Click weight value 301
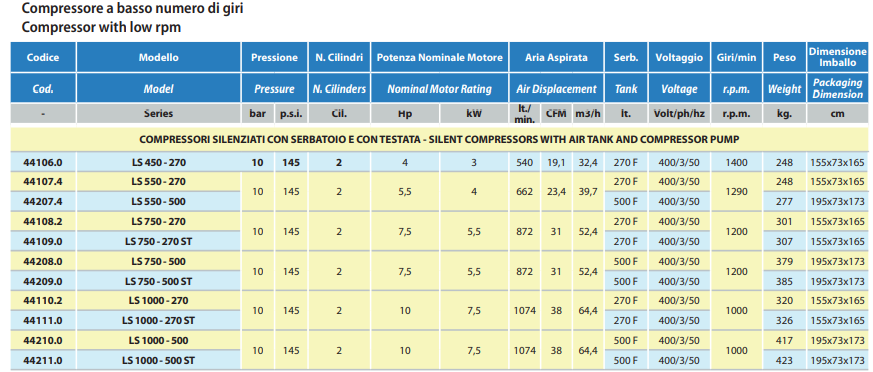873x372 pixels. point(784,222)
